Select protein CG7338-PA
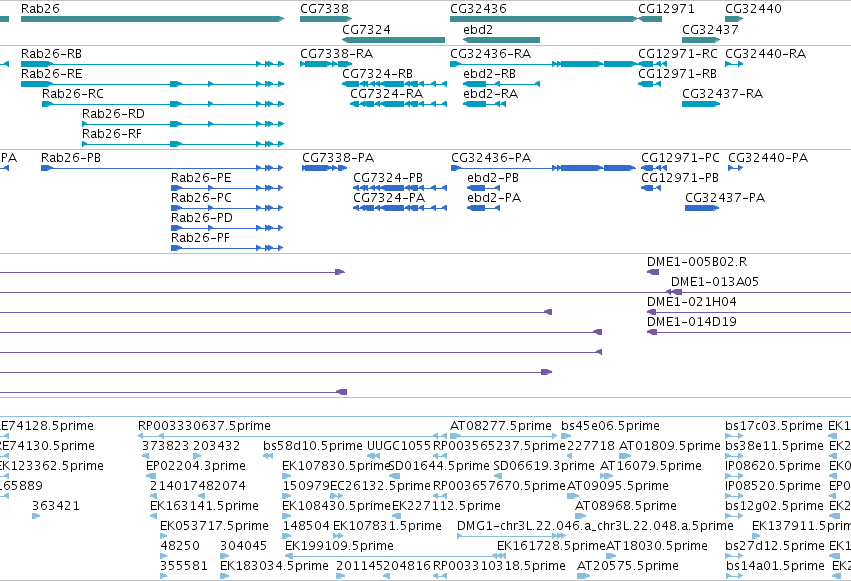The height and width of the screenshot is (581, 851). pos(325,168)
